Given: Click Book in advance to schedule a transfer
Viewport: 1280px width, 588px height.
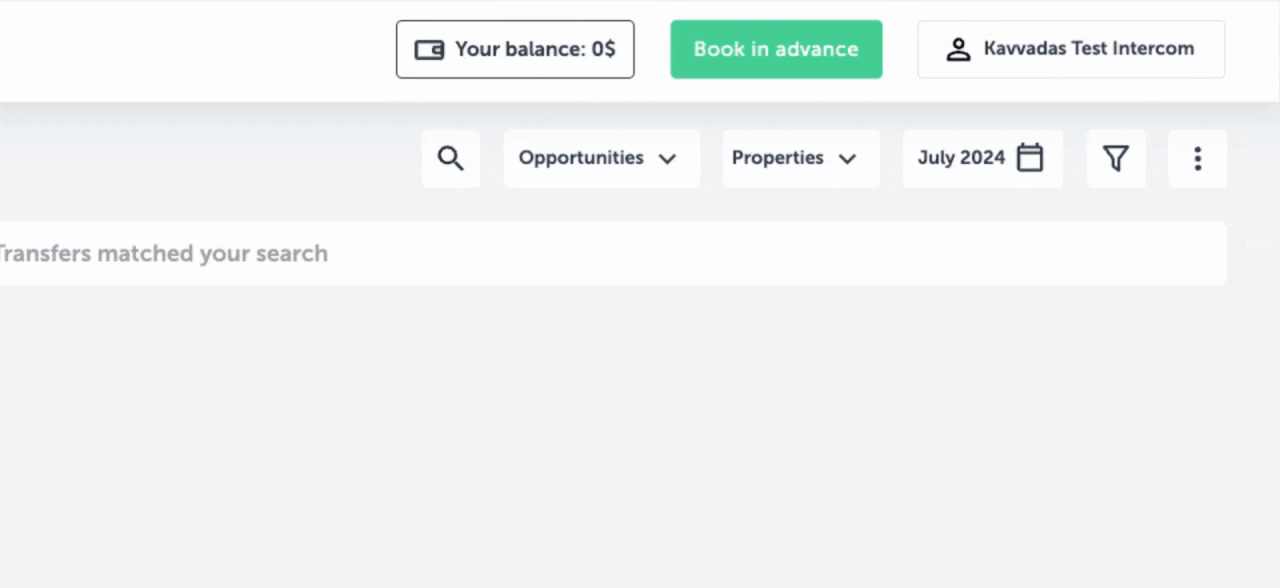Looking at the screenshot, I should click(x=776, y=49).
